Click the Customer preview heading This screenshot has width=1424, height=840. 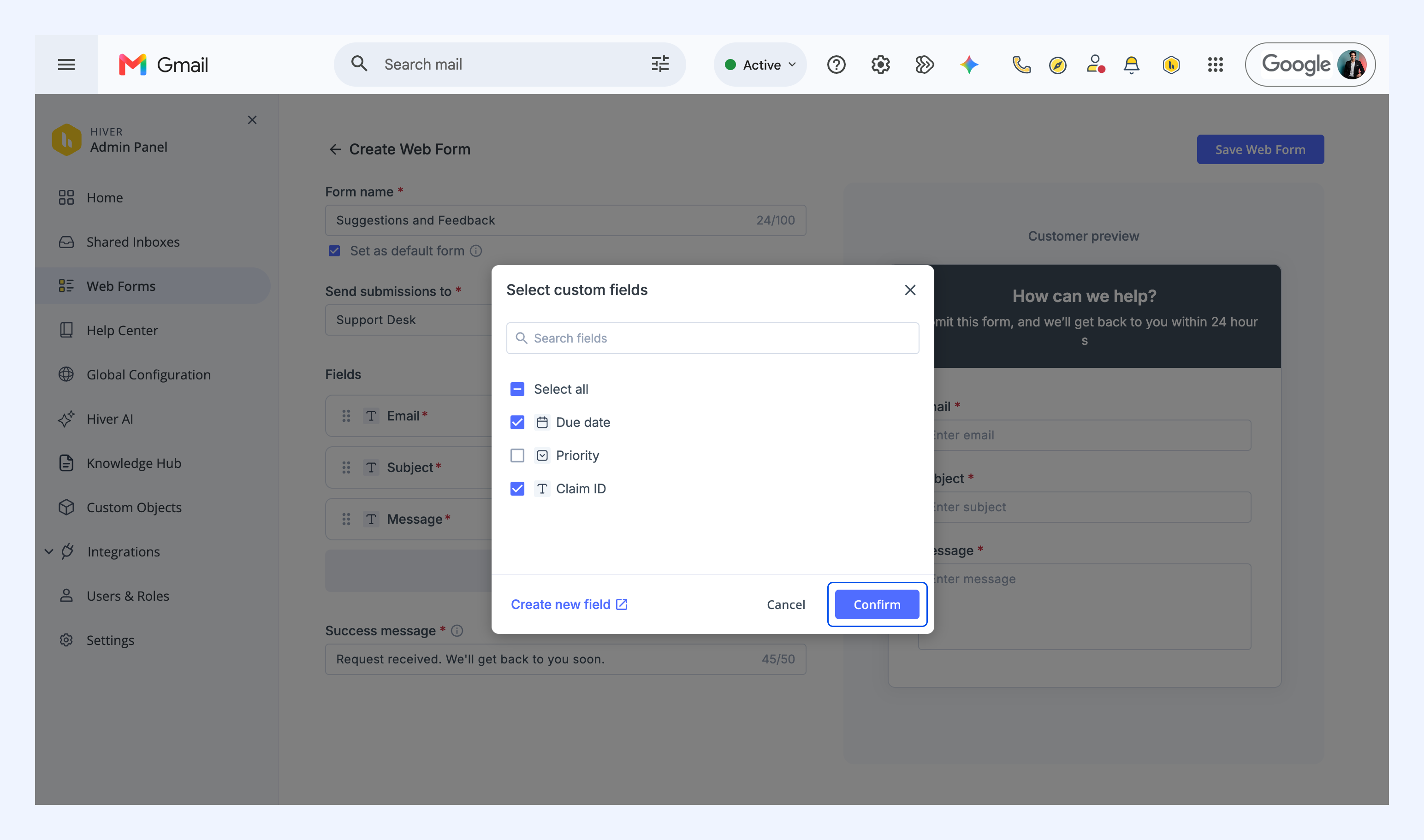click(1084, 236)
